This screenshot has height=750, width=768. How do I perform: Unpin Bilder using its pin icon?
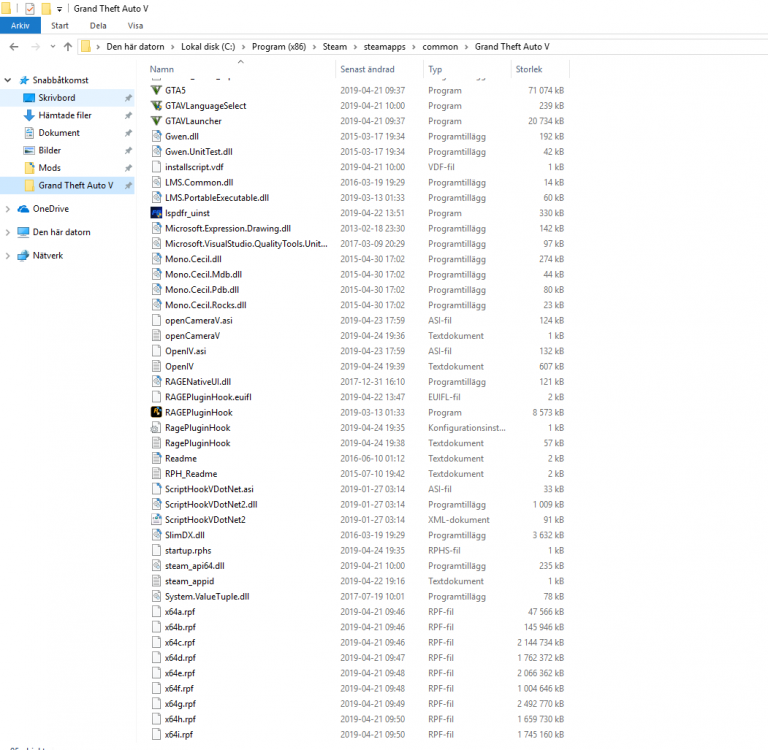(128, 150)
